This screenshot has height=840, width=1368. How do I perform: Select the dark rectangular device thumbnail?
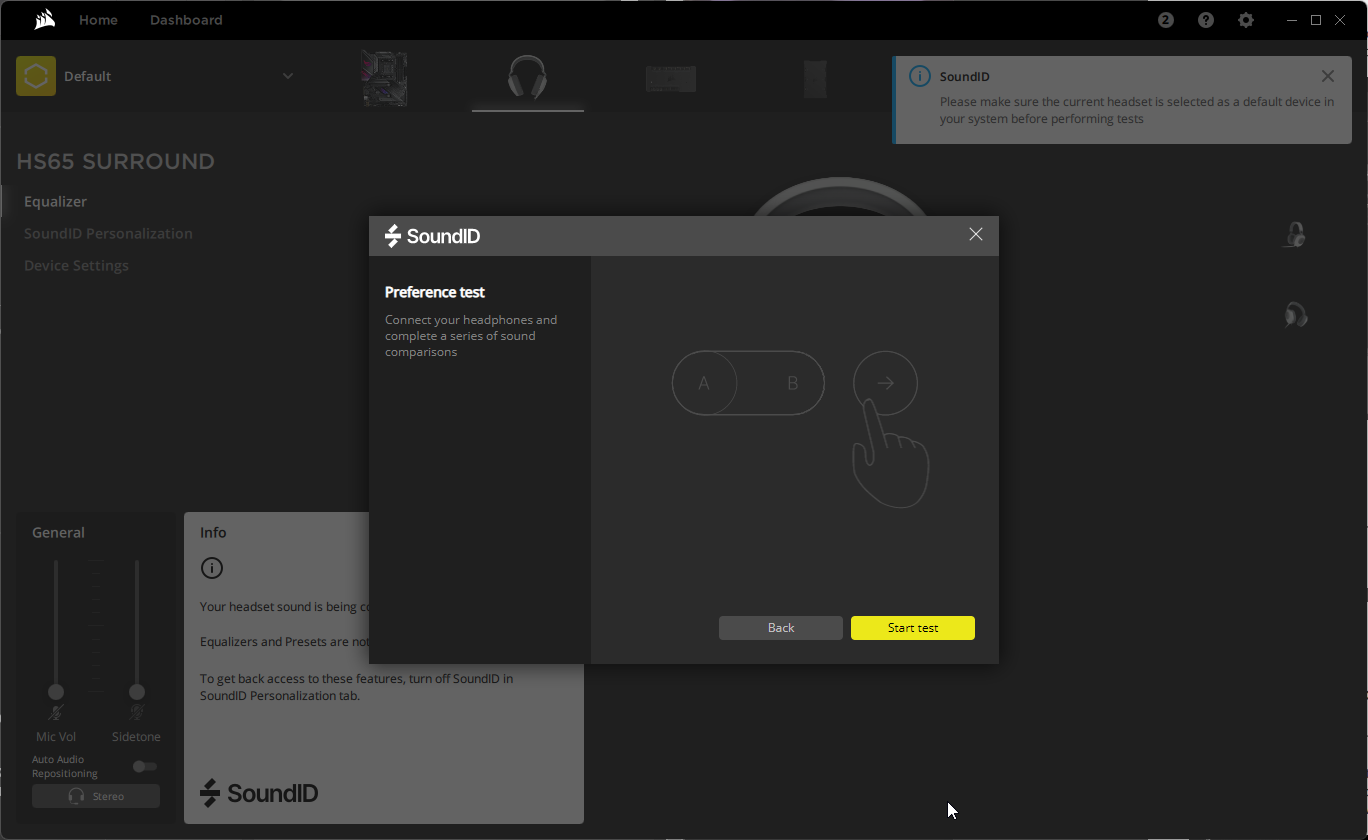(x=815, y=79)
